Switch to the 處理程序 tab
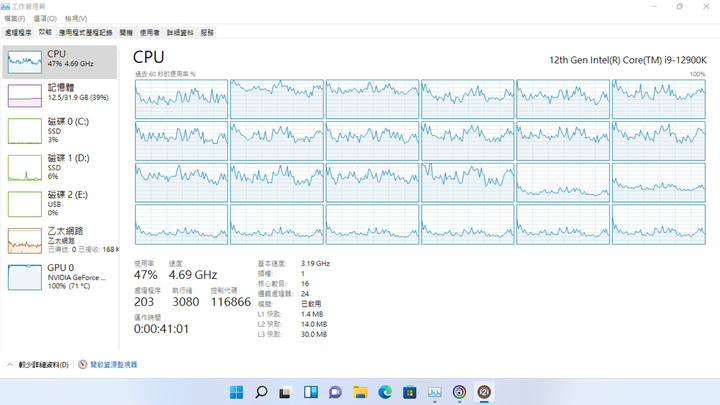Image resolution: width=720 pixels, height=405 pixels. click(18, 33)
